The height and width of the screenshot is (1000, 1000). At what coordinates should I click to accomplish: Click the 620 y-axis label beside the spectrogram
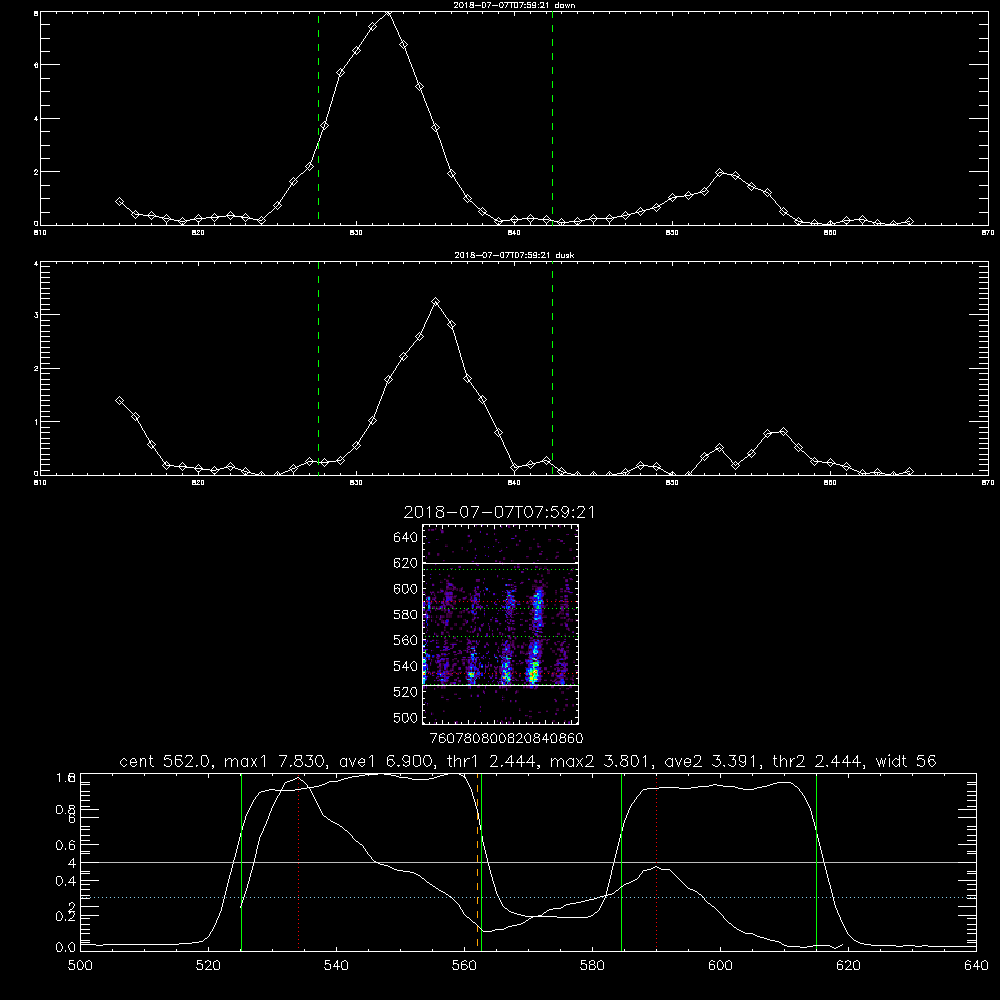[x=406, y=563]
